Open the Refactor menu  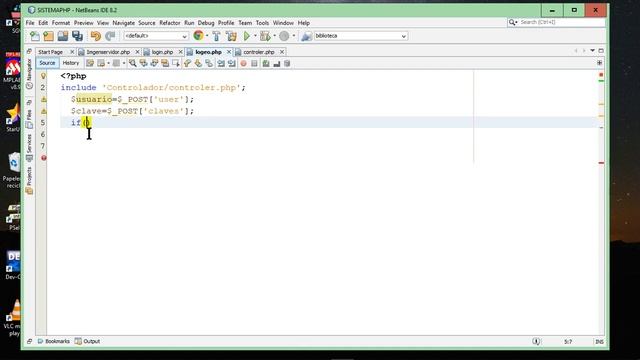click(170, 23)
